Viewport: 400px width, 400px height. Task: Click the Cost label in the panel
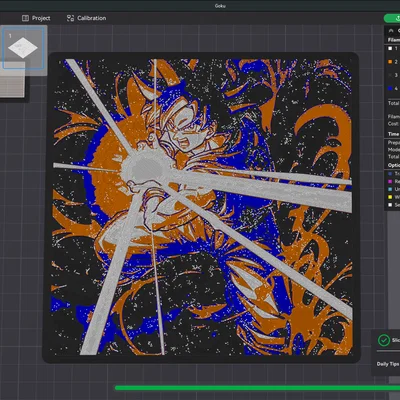coord(393,124)
